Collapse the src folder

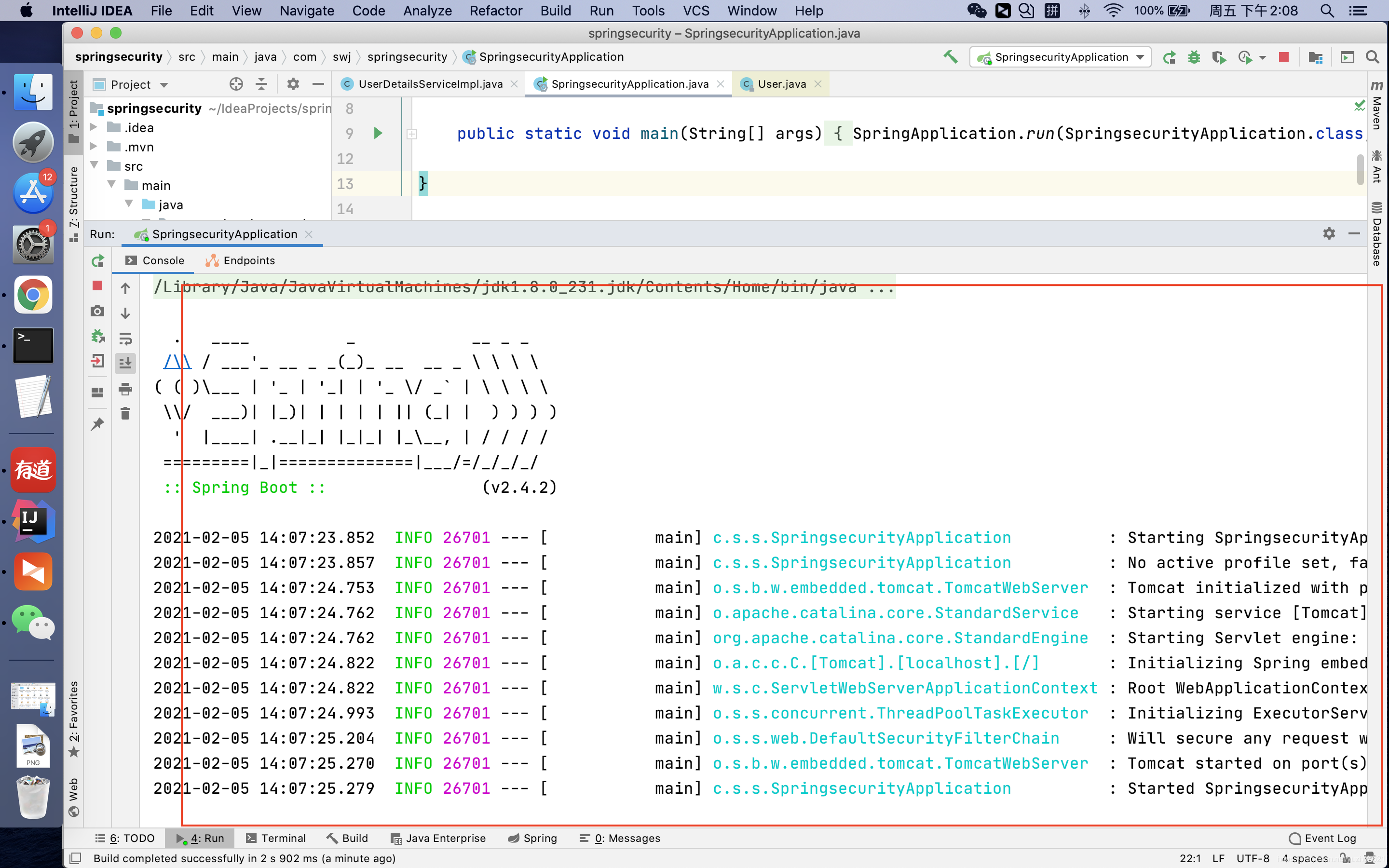94,166
